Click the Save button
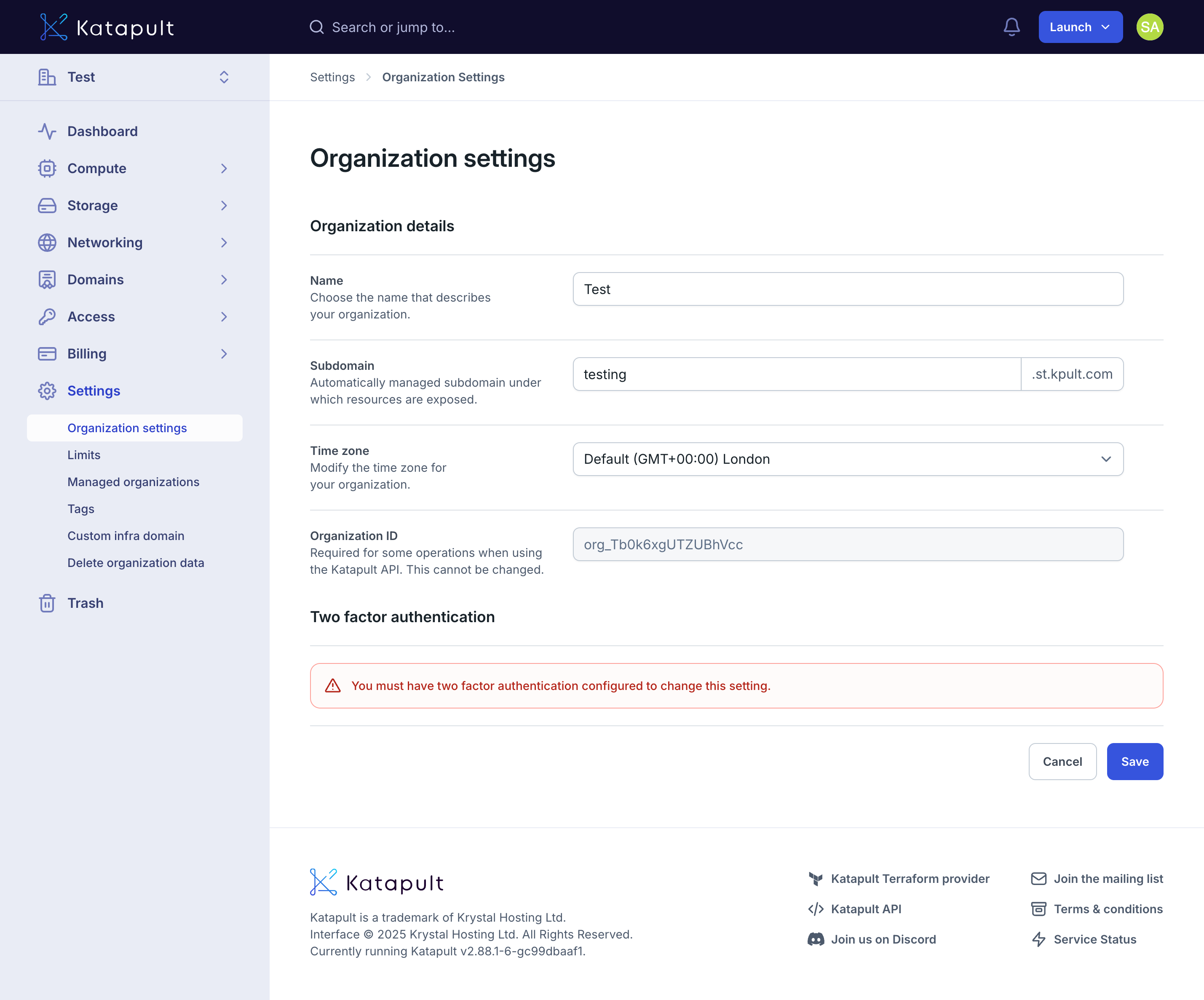Image resolution: width=1204 pixels, height=1000 pixels. coord(1134,762)
